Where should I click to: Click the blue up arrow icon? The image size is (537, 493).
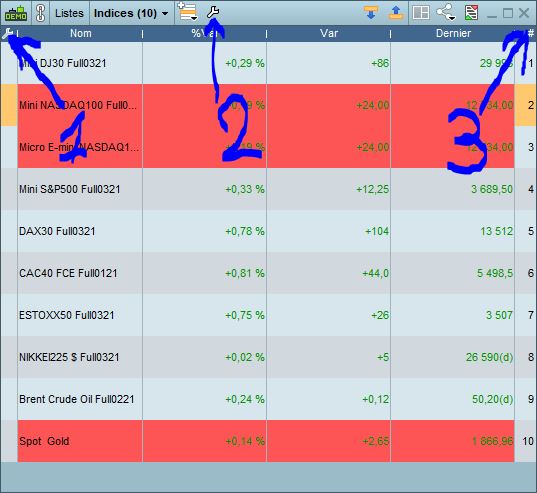click(396, 13)
